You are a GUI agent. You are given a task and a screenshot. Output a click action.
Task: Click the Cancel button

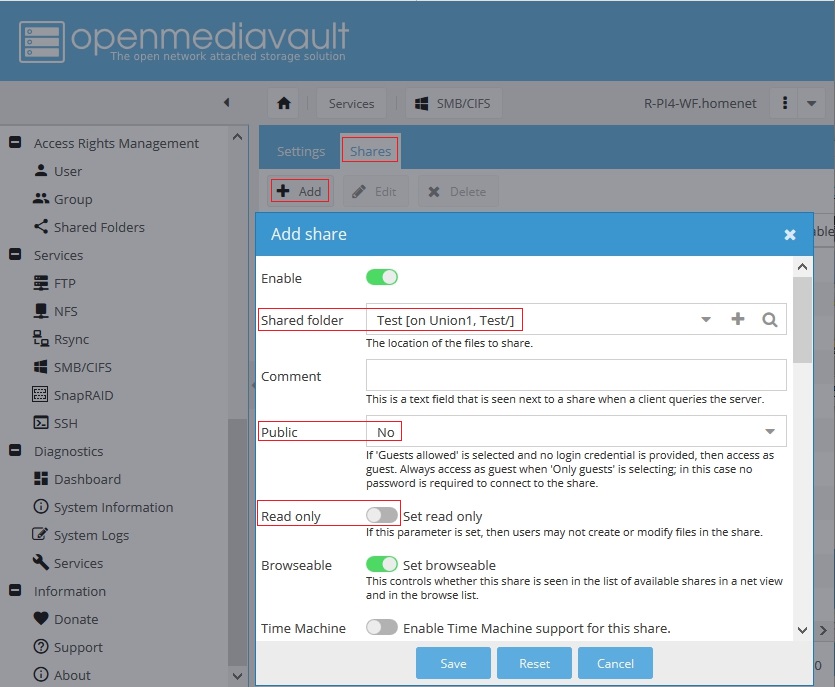click(615, 663)
